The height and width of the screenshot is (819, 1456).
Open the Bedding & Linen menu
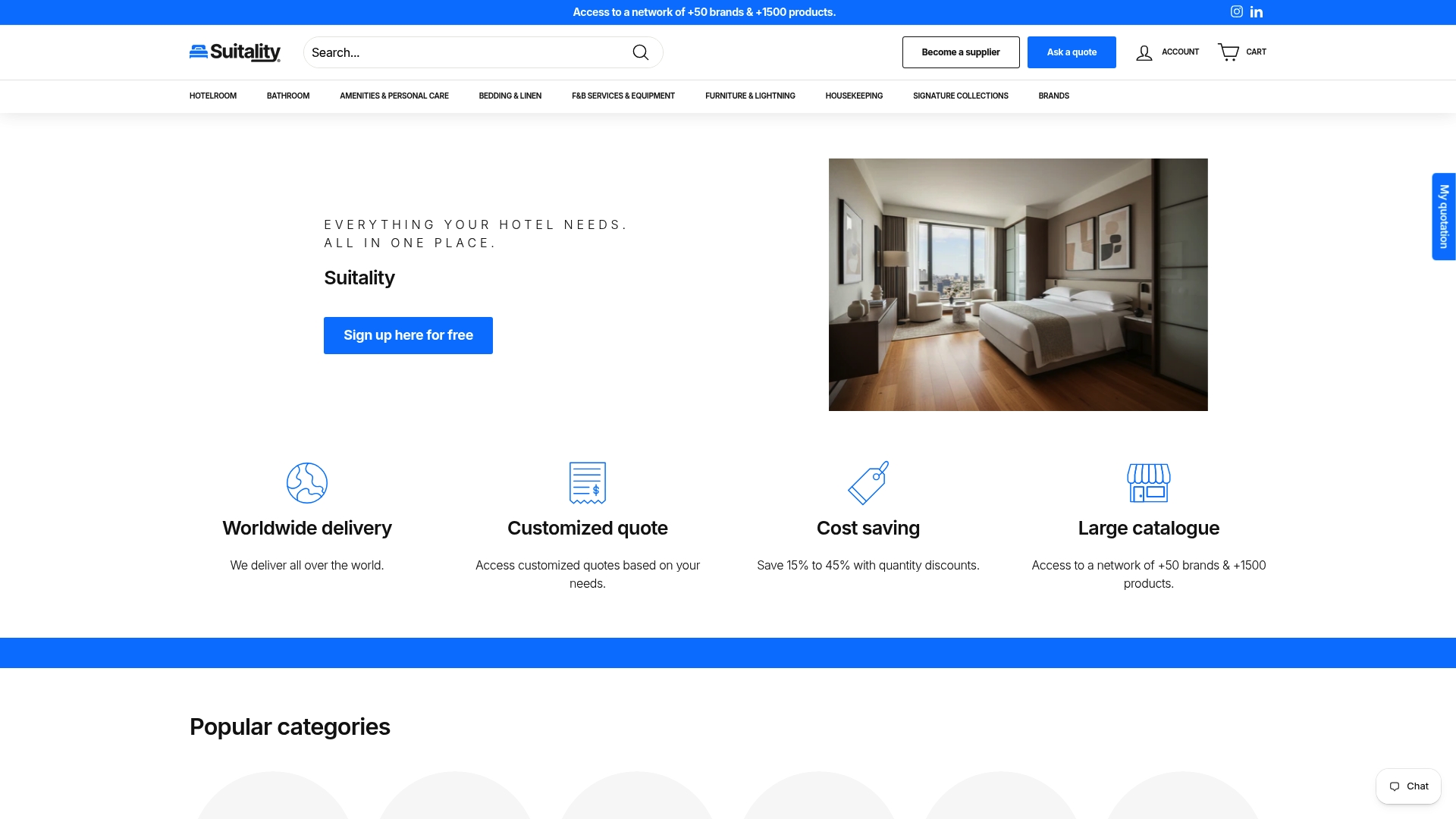pos(510,96)
